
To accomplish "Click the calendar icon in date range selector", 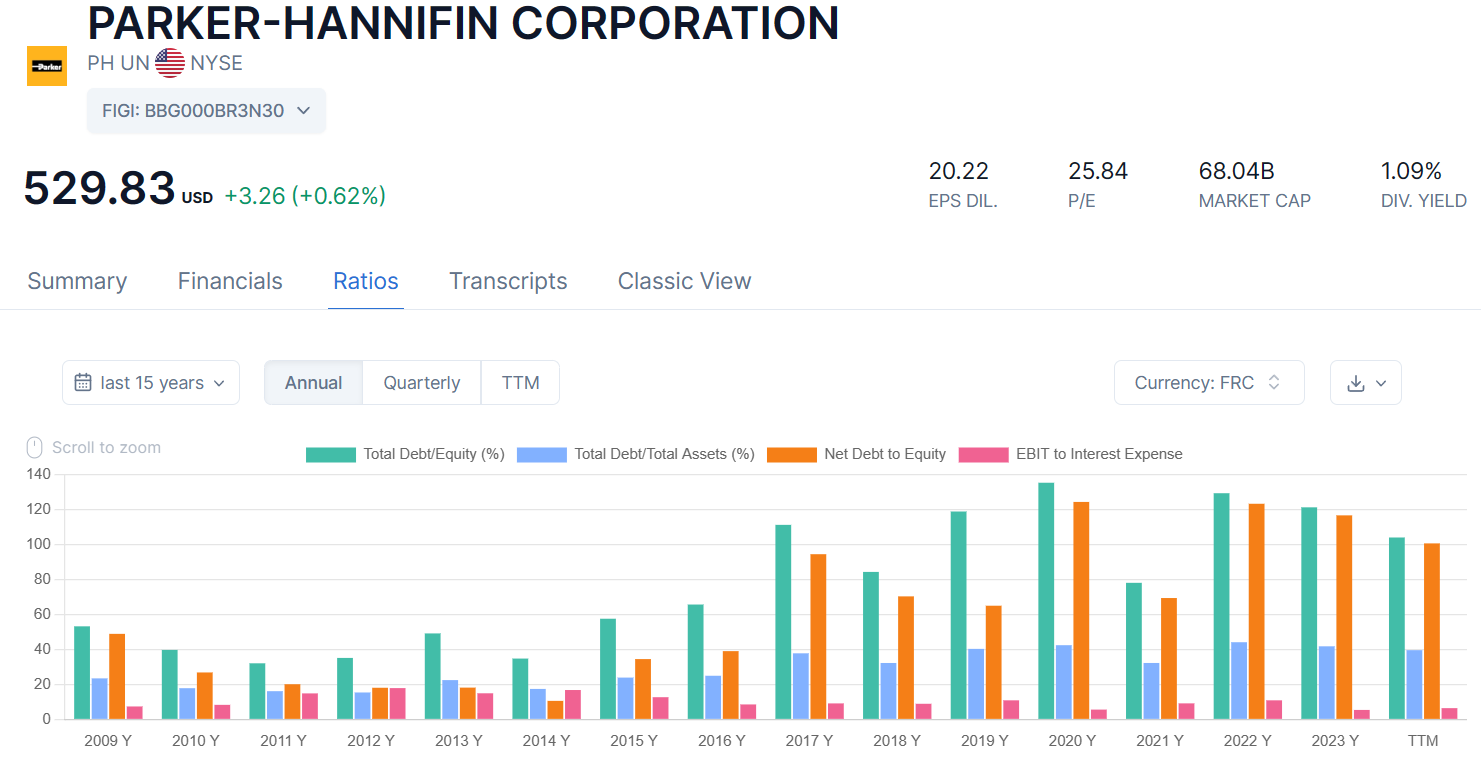I will pos(83,383).
